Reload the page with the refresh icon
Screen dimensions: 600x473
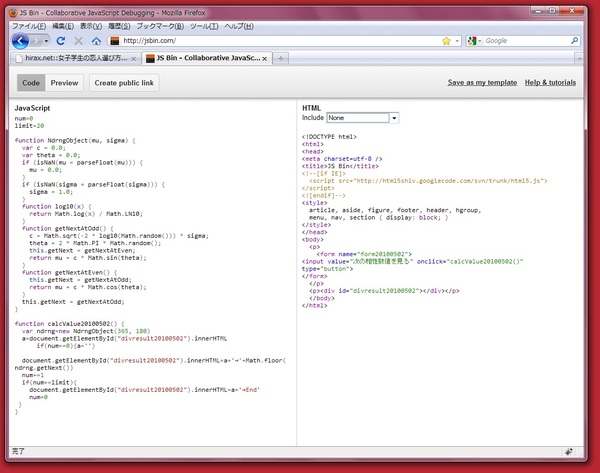click(x=61, y=41)
